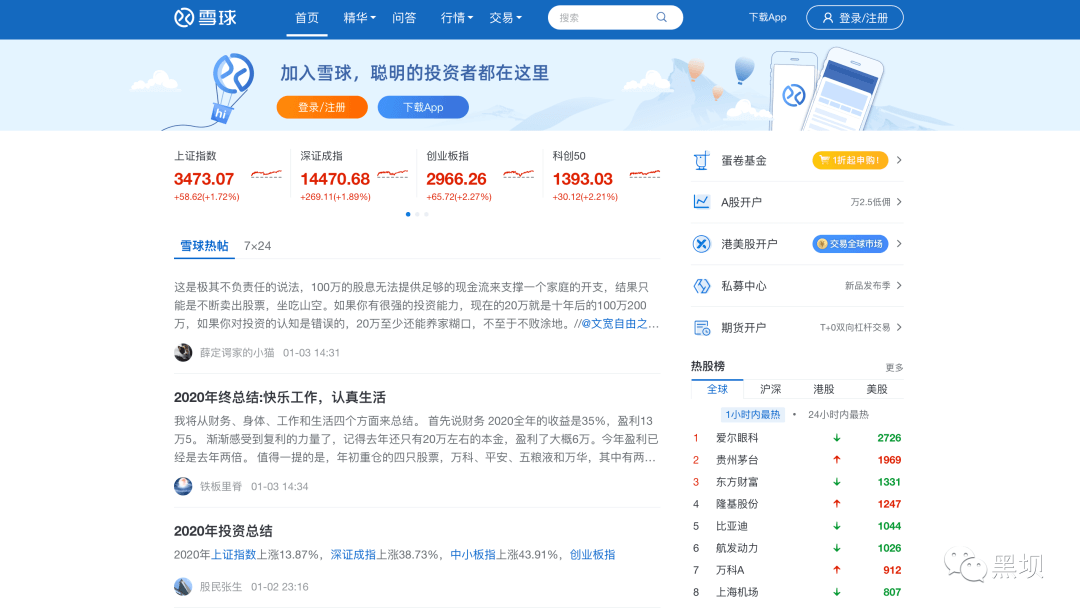Click the 蛋卷基金 icon
This screenshot has width=1080, height=614.
click(x=701, y=161)
